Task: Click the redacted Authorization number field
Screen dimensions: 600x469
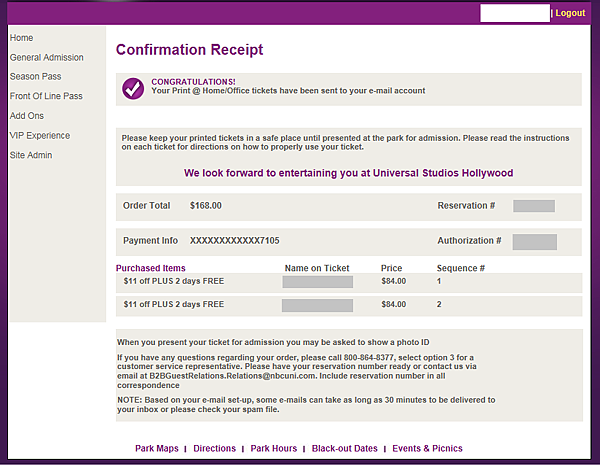Action: (x=535, y=242)
